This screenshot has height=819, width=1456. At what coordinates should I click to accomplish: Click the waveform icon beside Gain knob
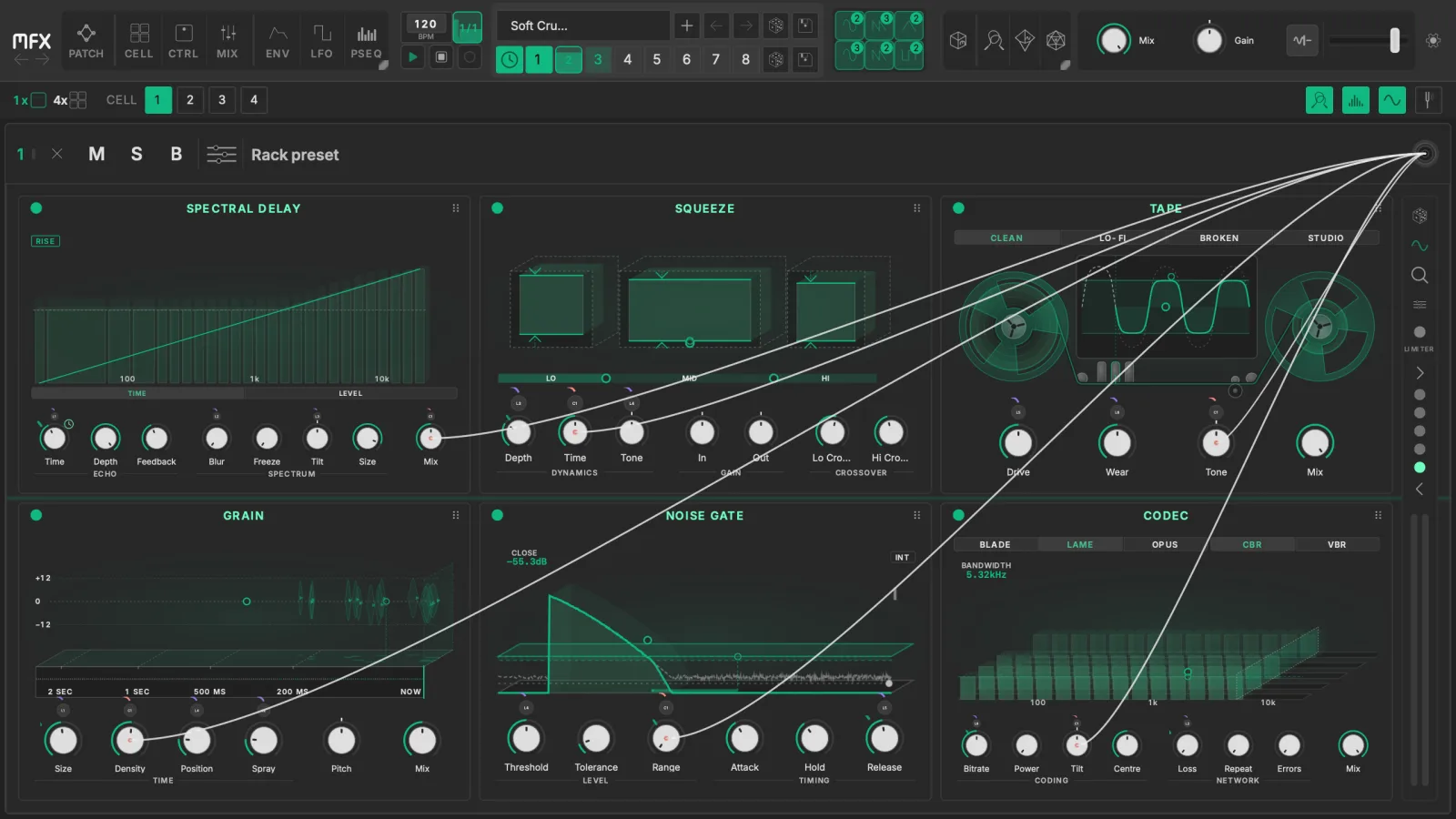[x=1302, y=40]
